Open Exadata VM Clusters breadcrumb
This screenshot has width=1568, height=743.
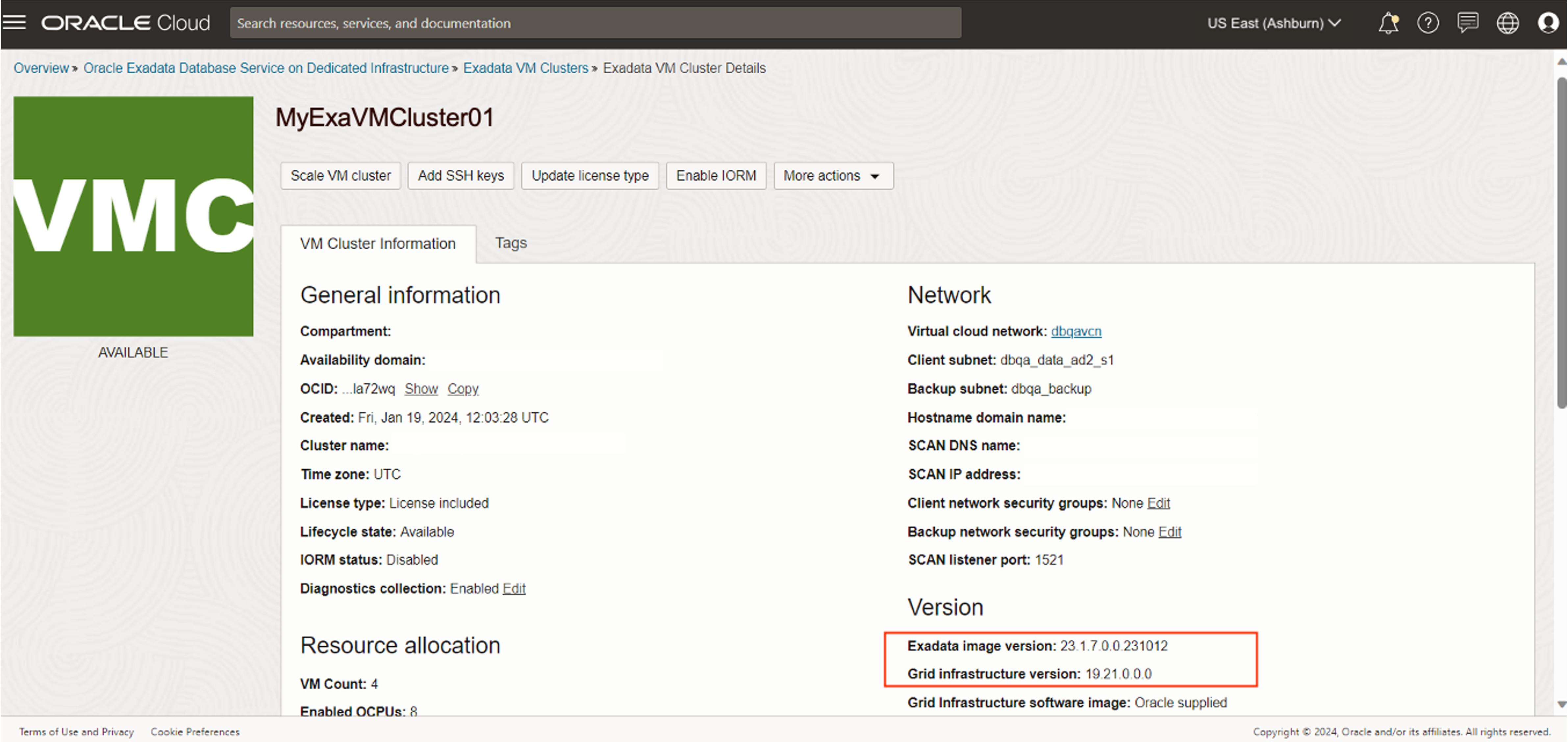tap(526, 68)
